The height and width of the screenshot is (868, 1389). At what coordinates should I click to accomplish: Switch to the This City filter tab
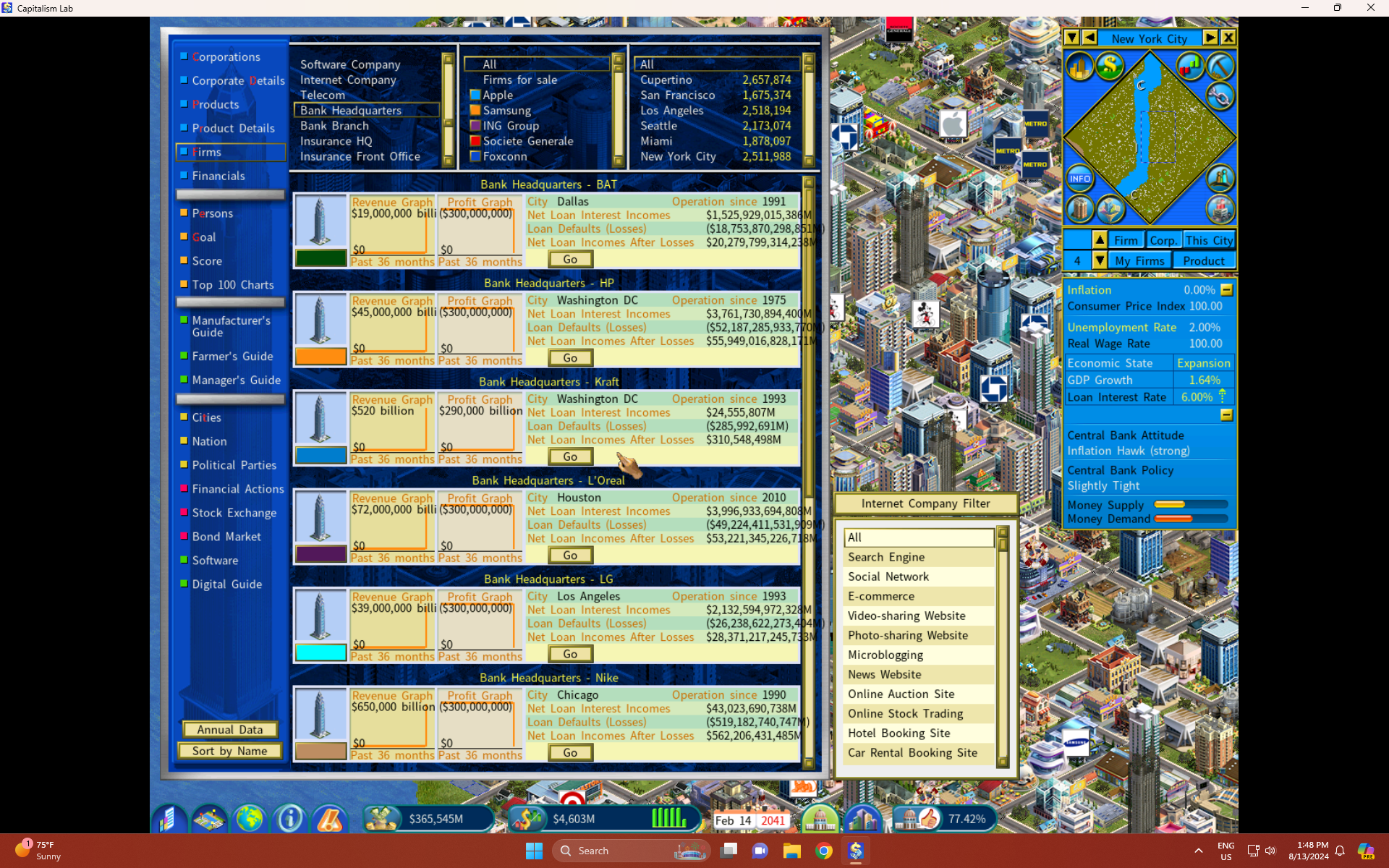coord(1209,240)
